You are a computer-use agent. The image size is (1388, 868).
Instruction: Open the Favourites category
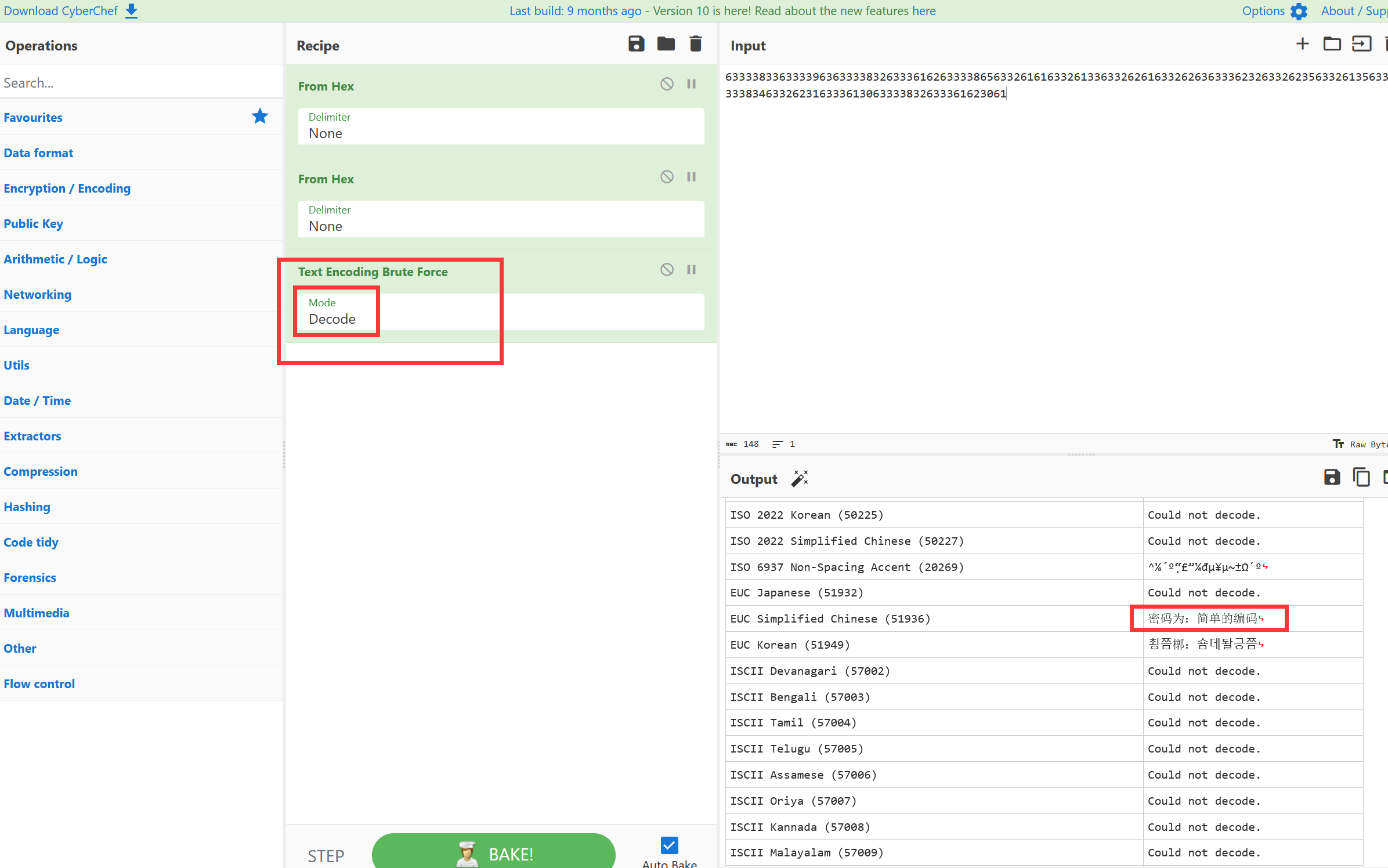click(x=32, y=117)
